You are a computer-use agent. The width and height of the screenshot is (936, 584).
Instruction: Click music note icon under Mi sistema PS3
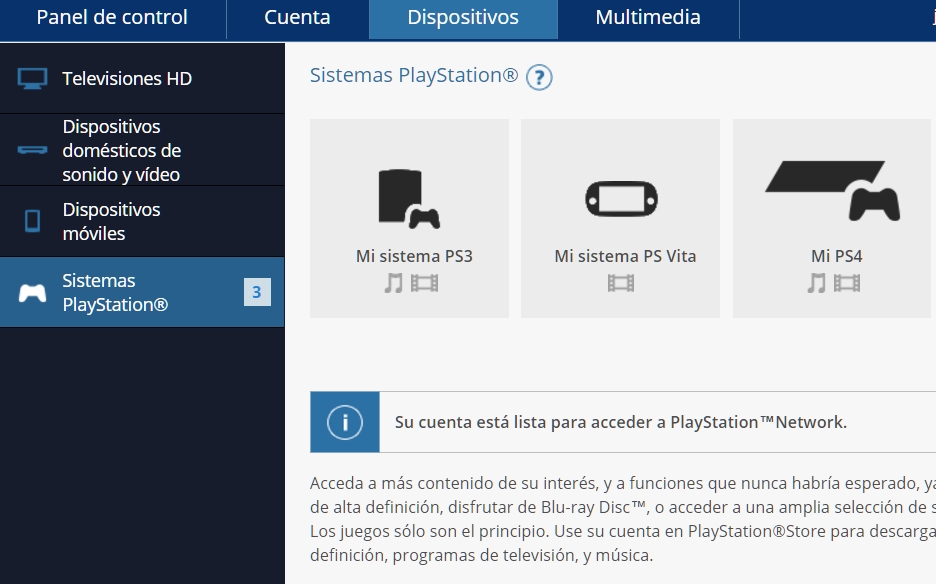tap(394, 283)
